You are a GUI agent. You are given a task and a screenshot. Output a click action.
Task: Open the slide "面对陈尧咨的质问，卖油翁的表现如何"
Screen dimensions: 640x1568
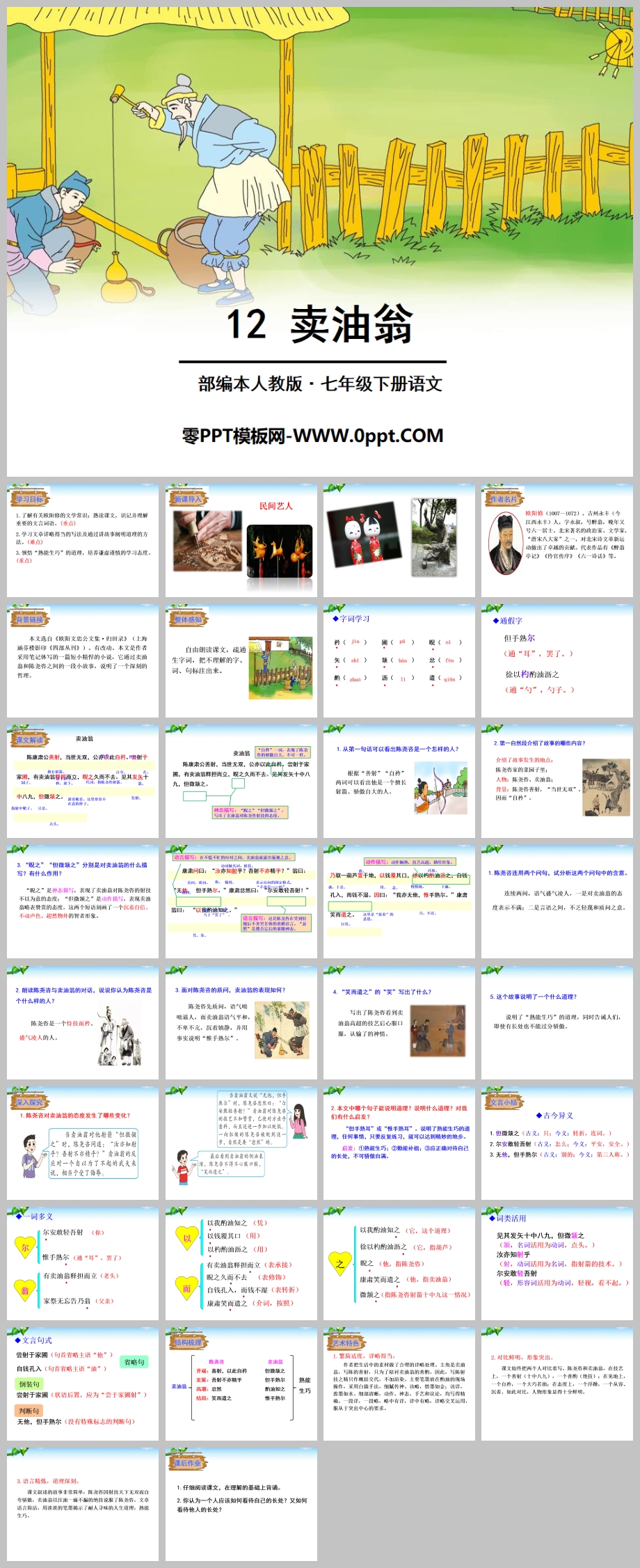[241, 1022]
